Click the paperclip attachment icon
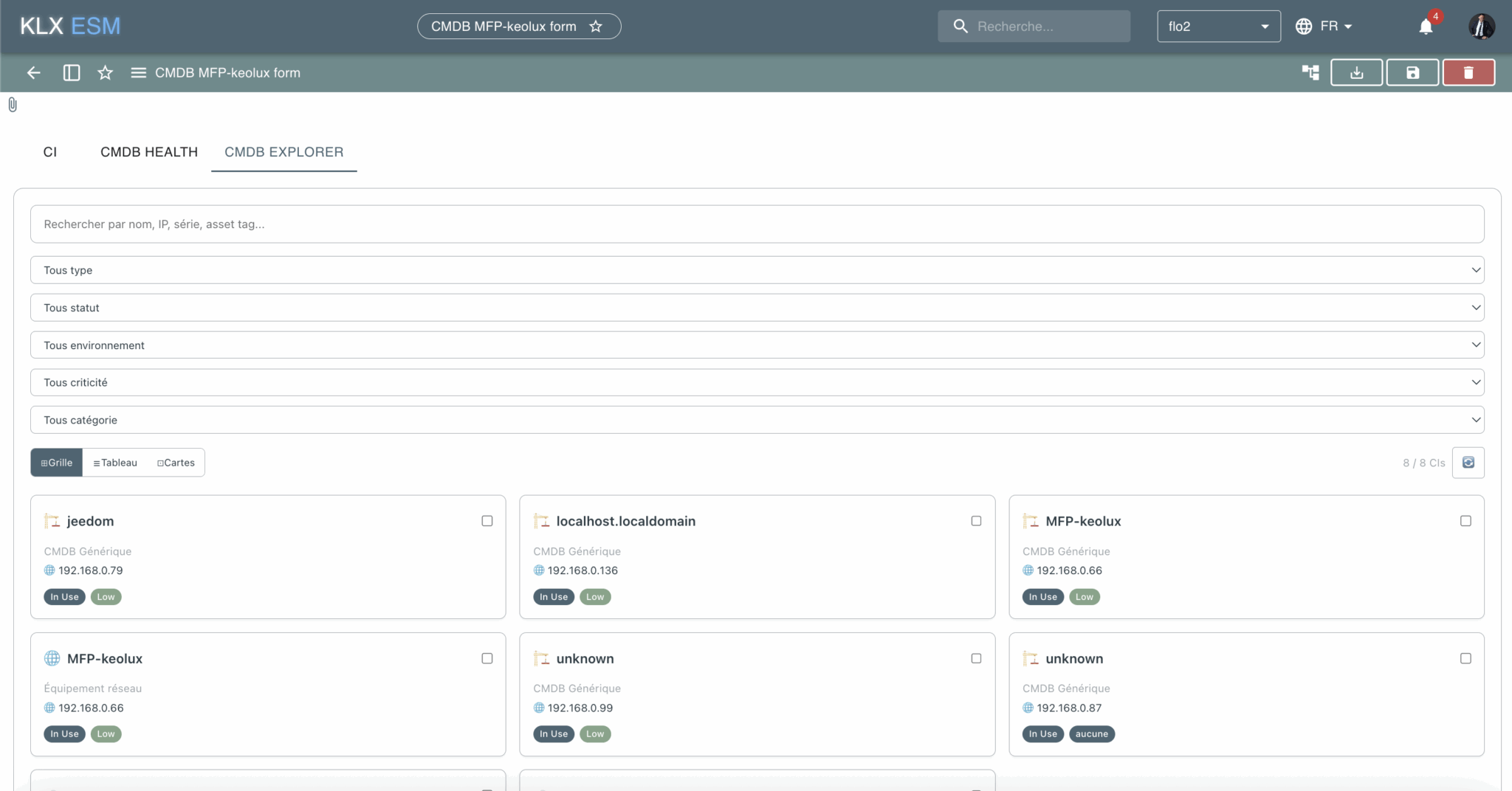 (13, 105)
